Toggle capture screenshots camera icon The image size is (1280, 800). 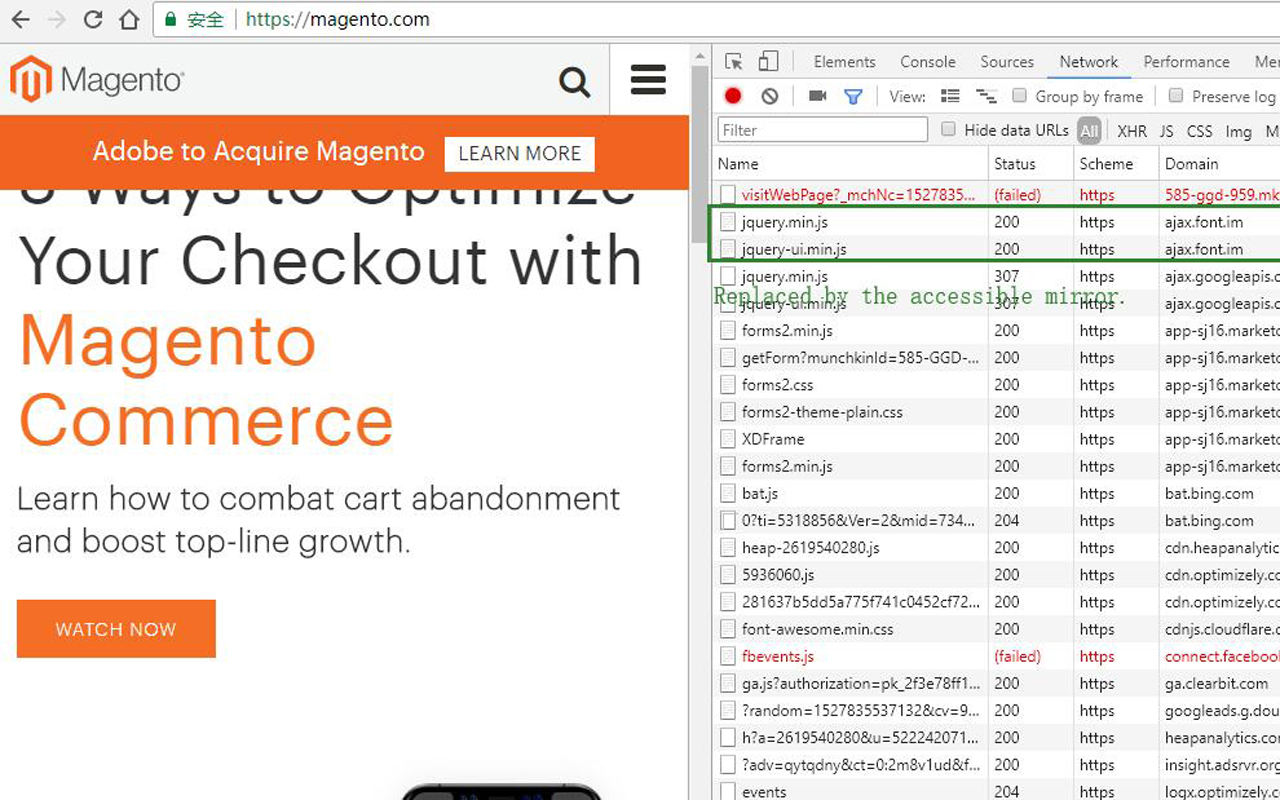pos(817,96)
